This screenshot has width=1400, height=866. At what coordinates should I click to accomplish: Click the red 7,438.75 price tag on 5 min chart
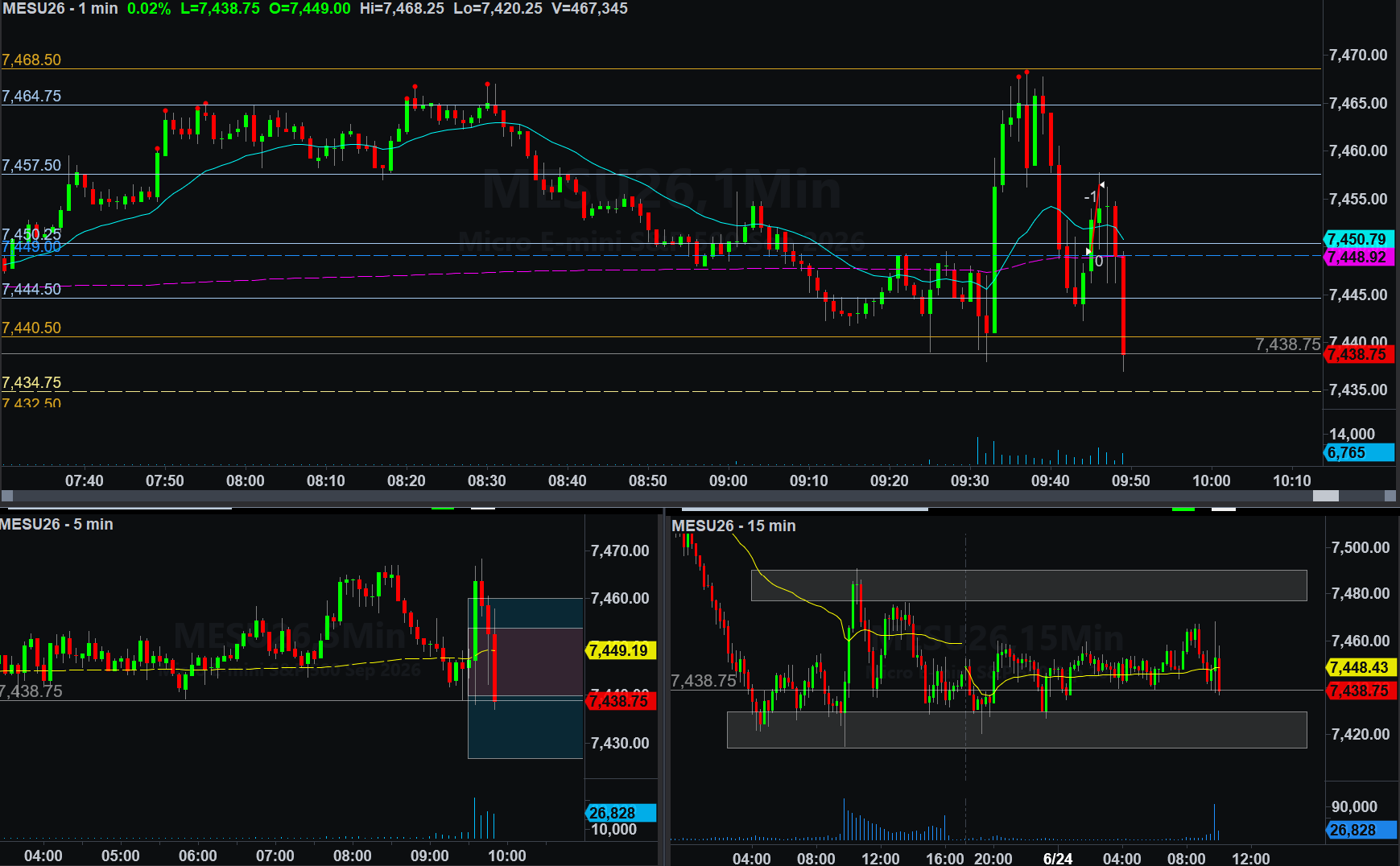tap(621, 701)
